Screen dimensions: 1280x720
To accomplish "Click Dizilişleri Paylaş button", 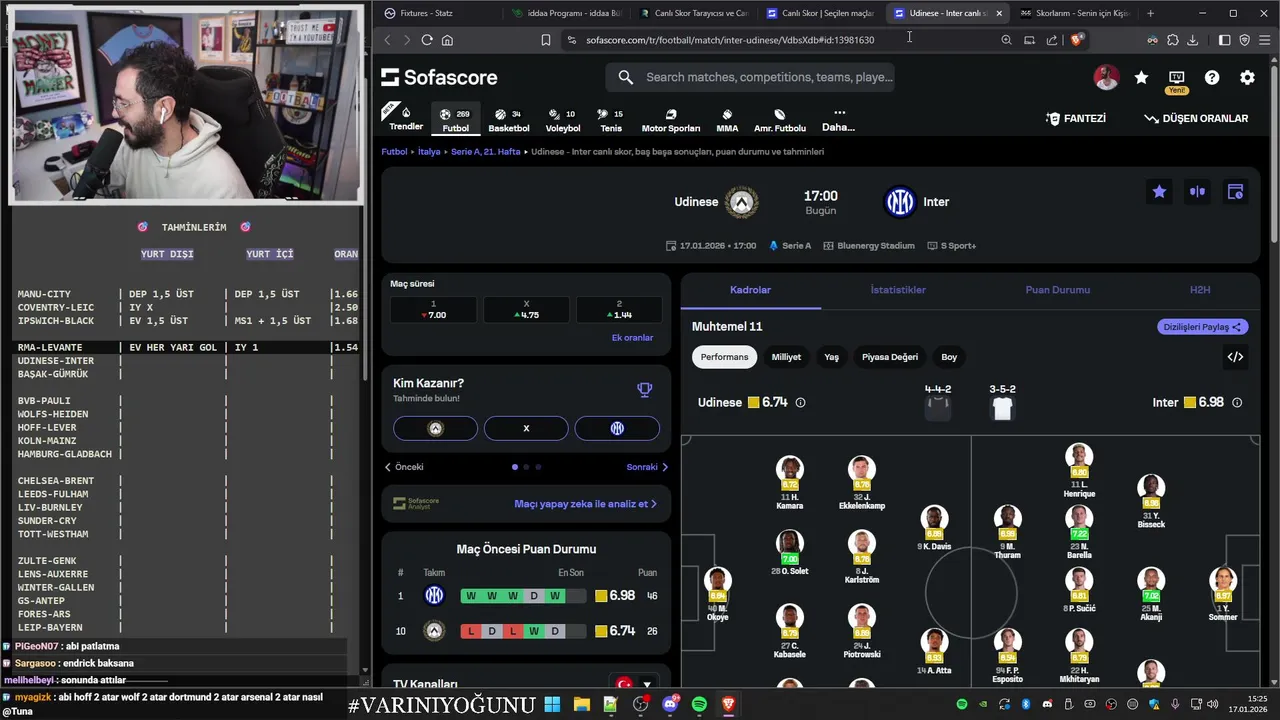I will (x=1203, y=327).
